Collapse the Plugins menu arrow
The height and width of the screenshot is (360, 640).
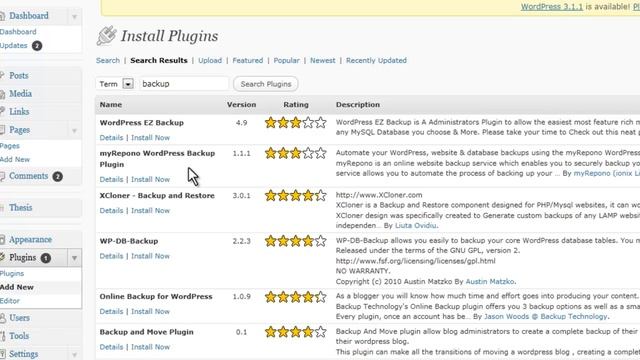point(74,258)
